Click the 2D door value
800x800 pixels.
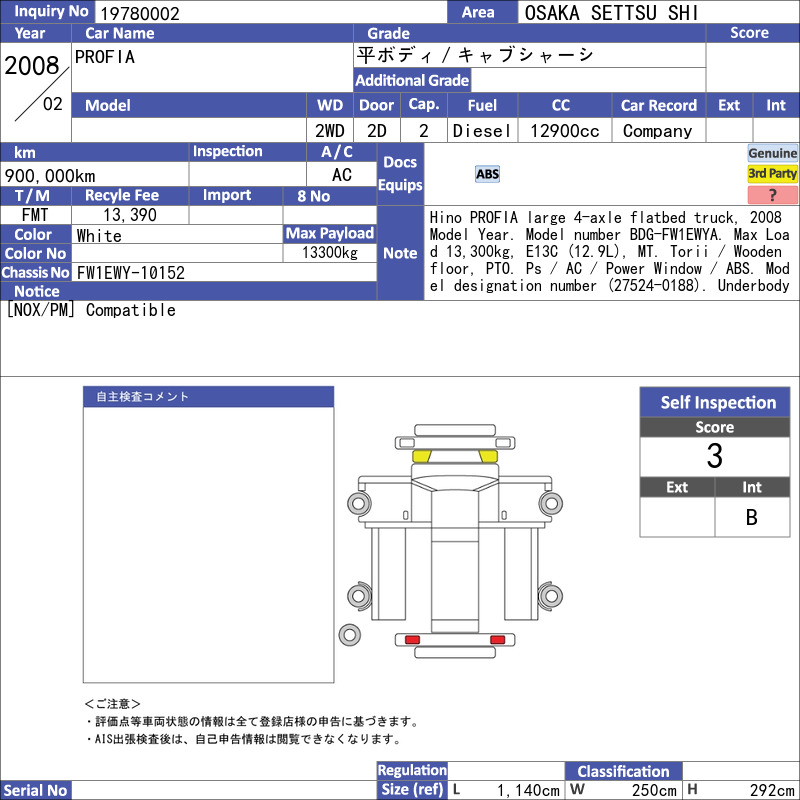click(x=377, y=131)
